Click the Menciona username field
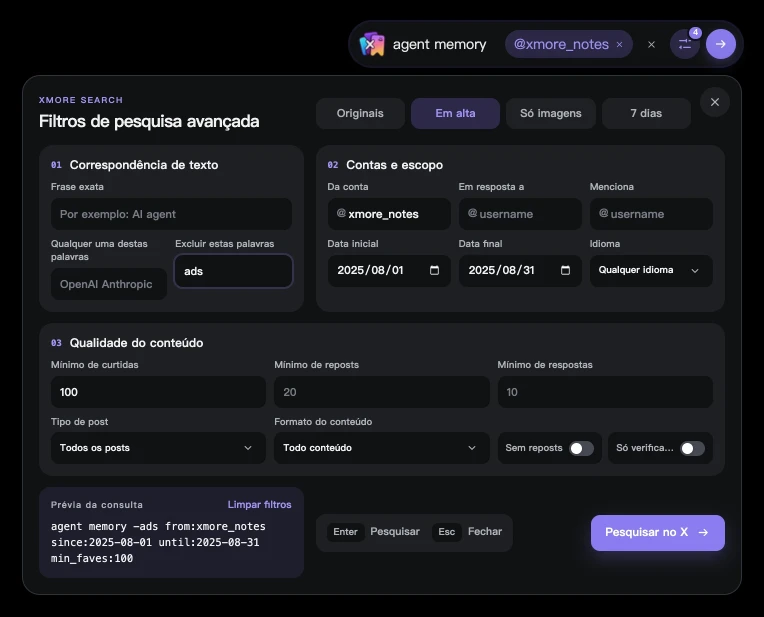This screenshot has width=764, height=617. coord(651,214)
